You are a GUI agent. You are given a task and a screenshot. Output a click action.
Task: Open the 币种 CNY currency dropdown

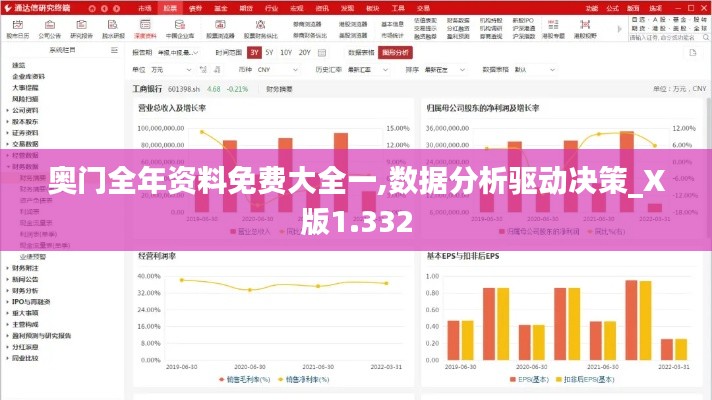coord(278,69)
